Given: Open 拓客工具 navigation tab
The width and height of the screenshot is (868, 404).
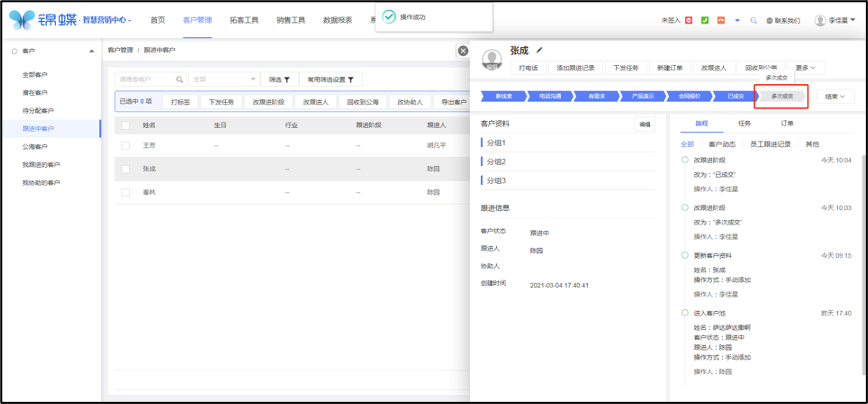Looking at the screenshot, I should click(244, 20).
